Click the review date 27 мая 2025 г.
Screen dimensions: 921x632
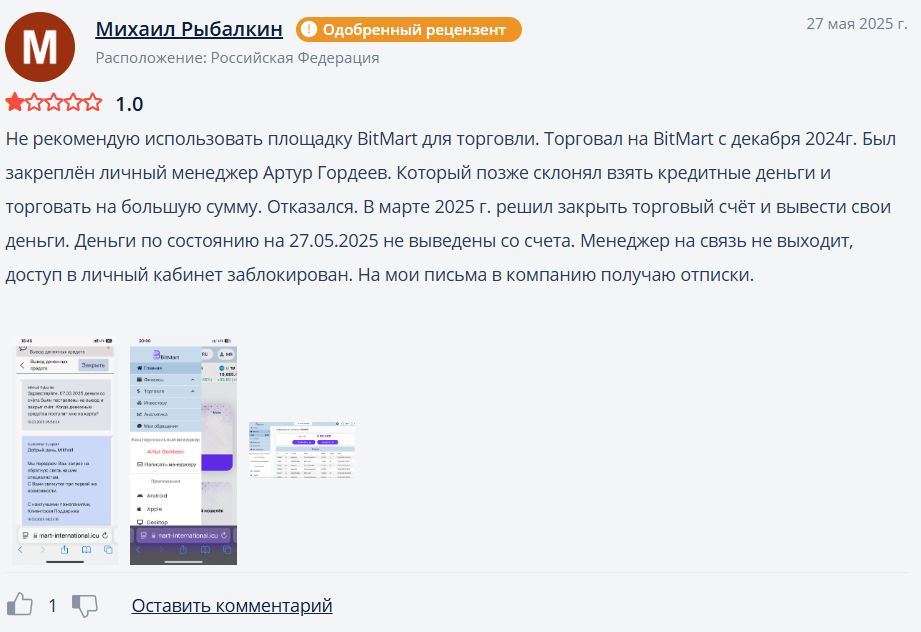(856, 23)
